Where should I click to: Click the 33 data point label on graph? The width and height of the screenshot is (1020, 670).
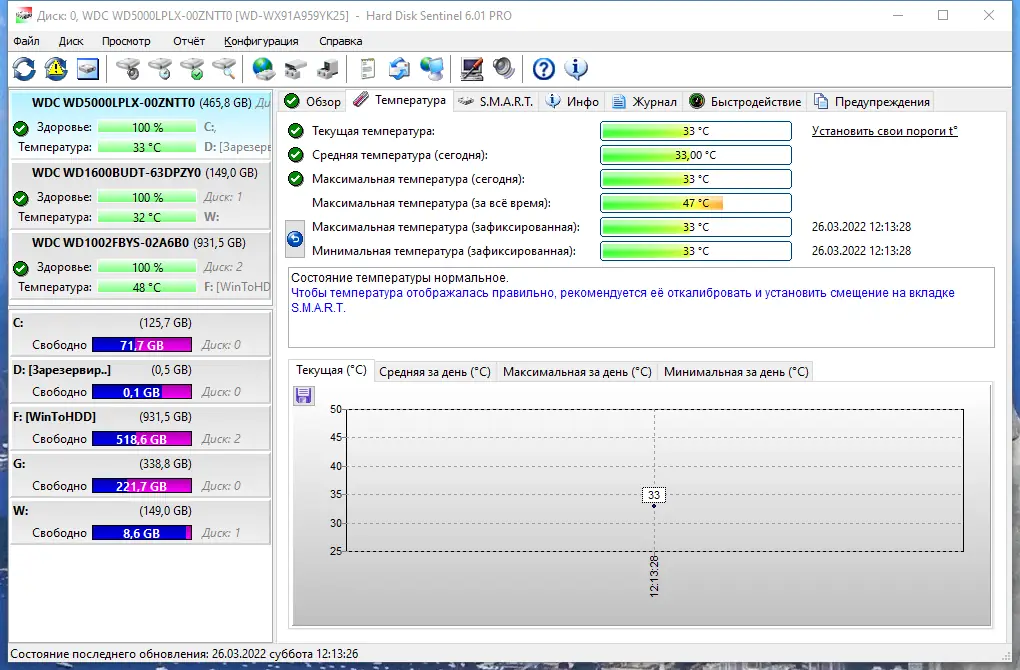(654, 495)
